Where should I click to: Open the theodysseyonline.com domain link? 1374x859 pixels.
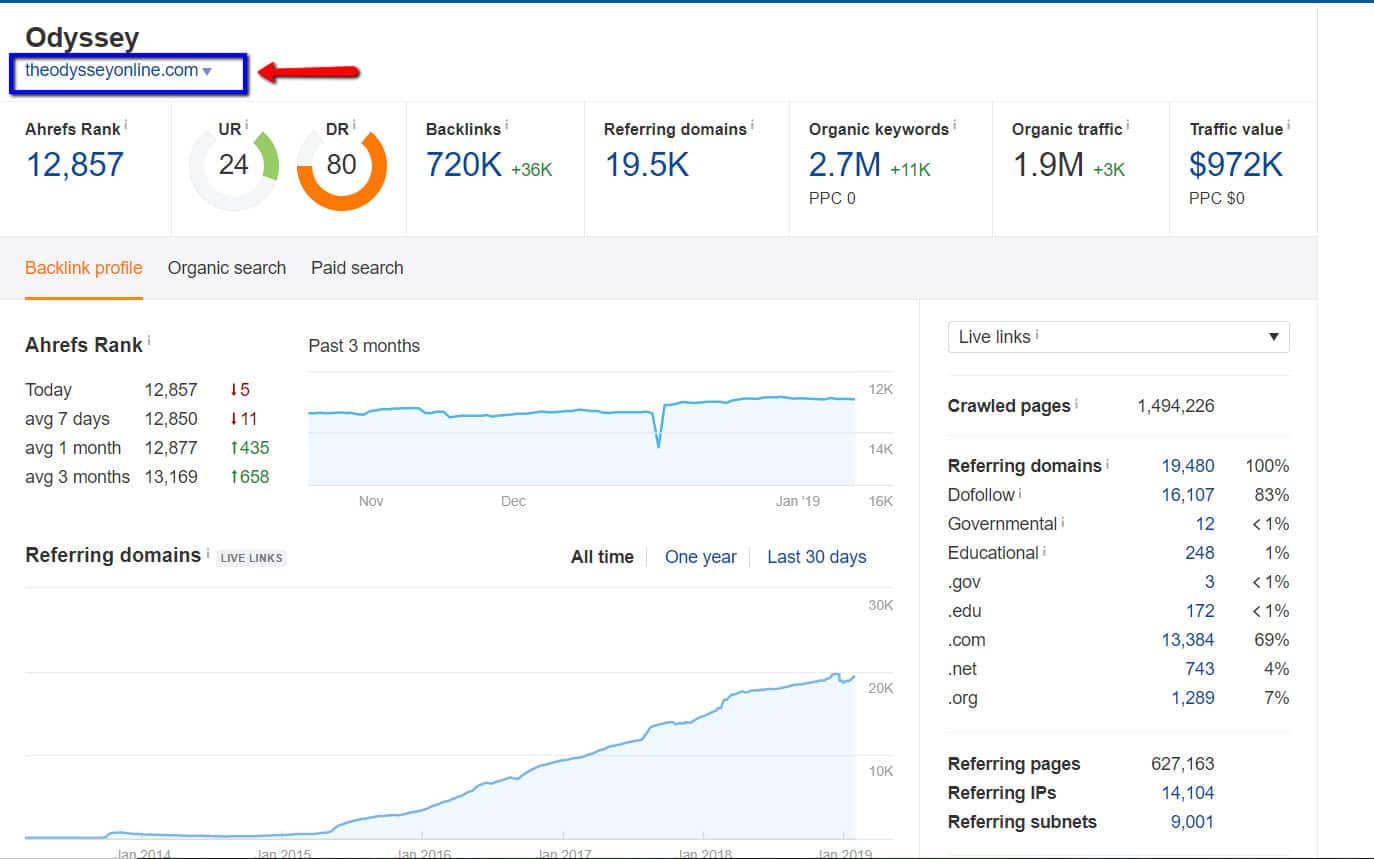tap(112, 70)
